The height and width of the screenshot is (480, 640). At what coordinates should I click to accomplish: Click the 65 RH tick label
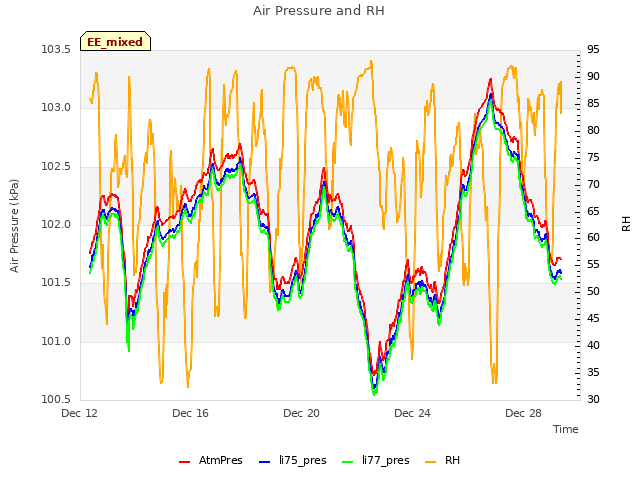click(593, 211)
